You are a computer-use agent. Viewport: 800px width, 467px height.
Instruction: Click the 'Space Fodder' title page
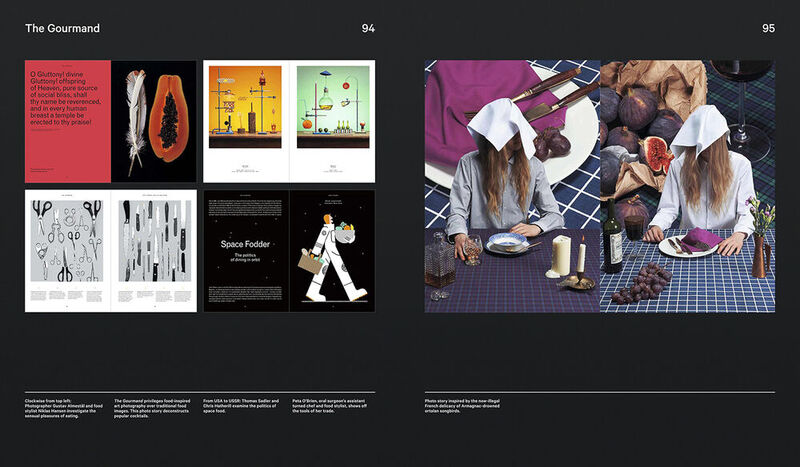coord(246,250)
